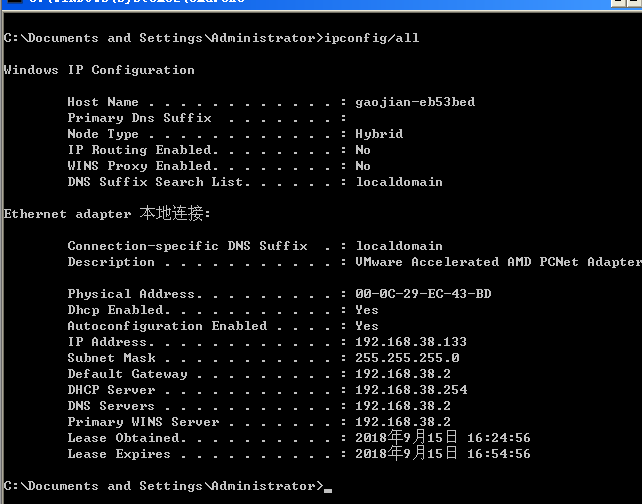642x504 pixels.
Task: Click the host name gaojian-eb53bed
Action: point(415,102)
